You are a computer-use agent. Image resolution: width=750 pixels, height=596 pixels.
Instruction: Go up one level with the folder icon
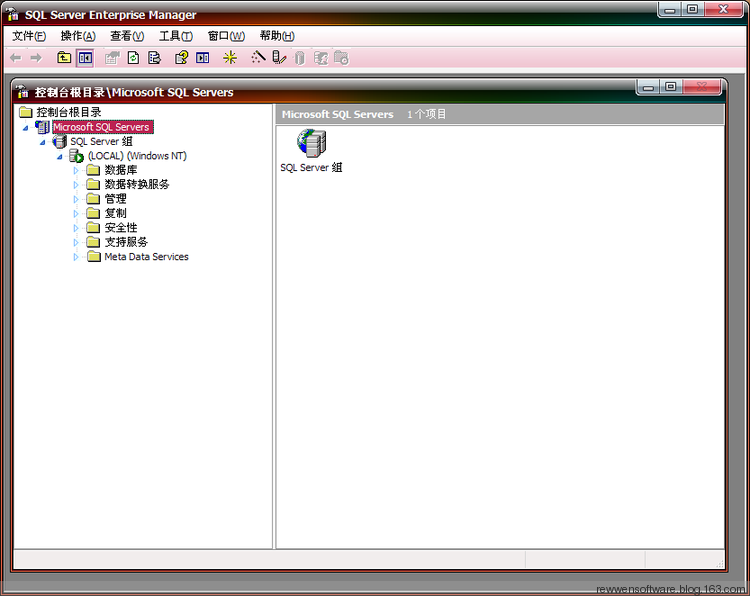64,58
